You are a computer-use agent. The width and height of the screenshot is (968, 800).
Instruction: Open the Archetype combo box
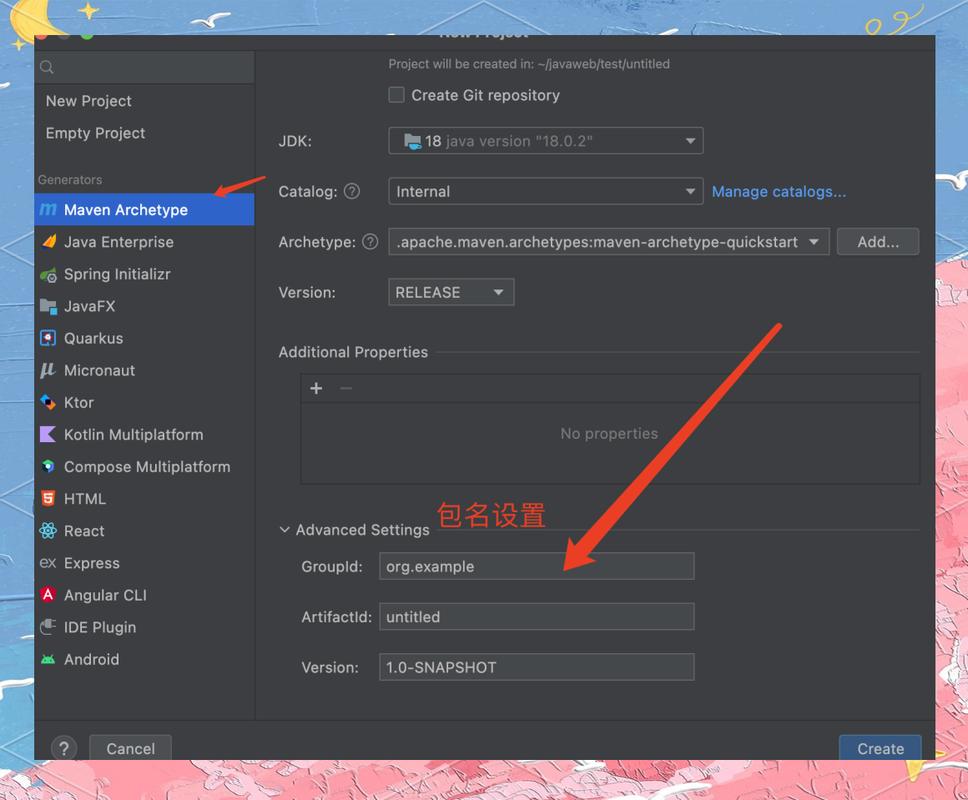609,242
